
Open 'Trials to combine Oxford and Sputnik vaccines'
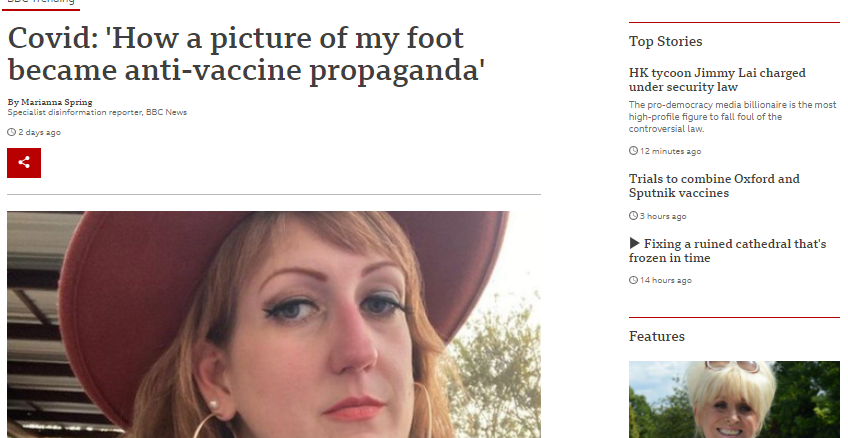coord(714,185)
